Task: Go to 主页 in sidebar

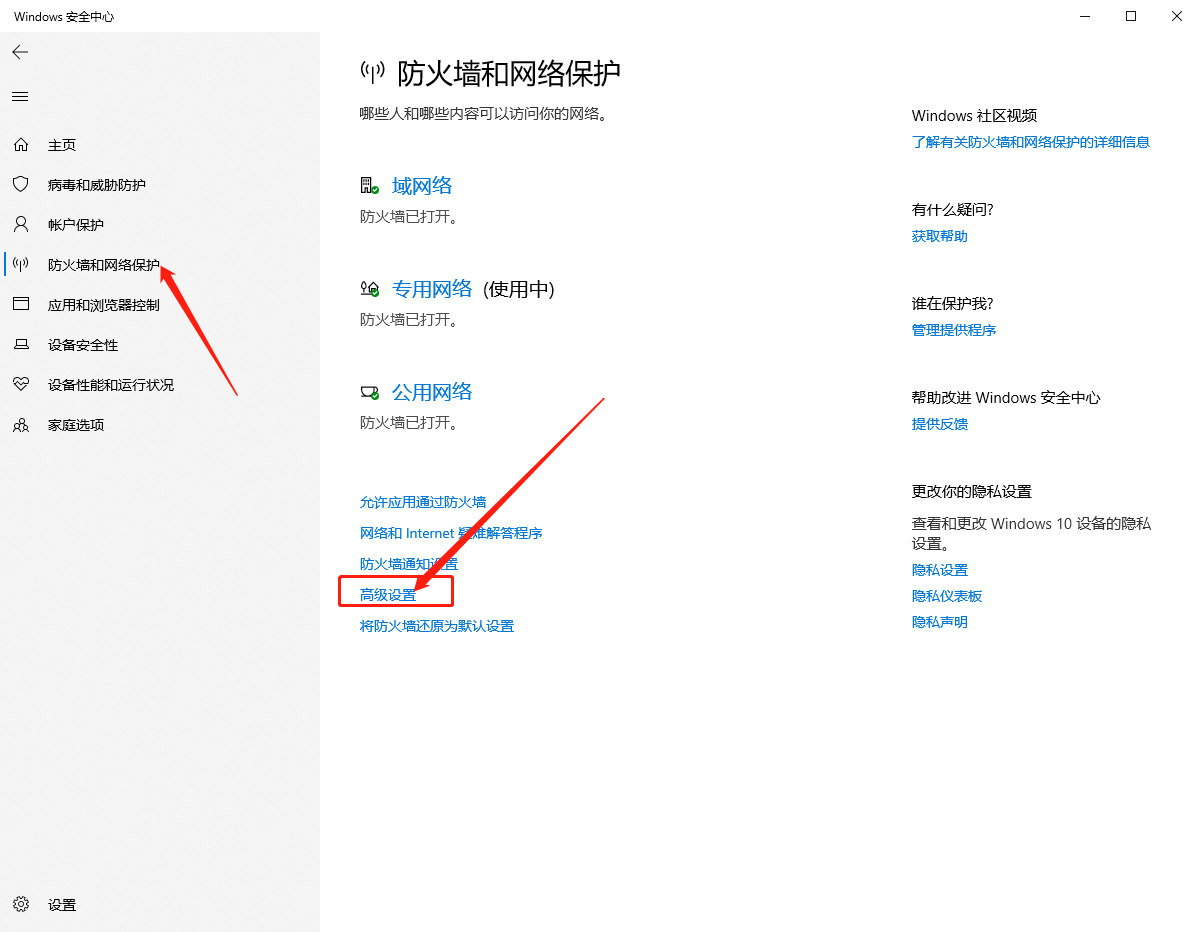Action: click(x=62, y=145)
